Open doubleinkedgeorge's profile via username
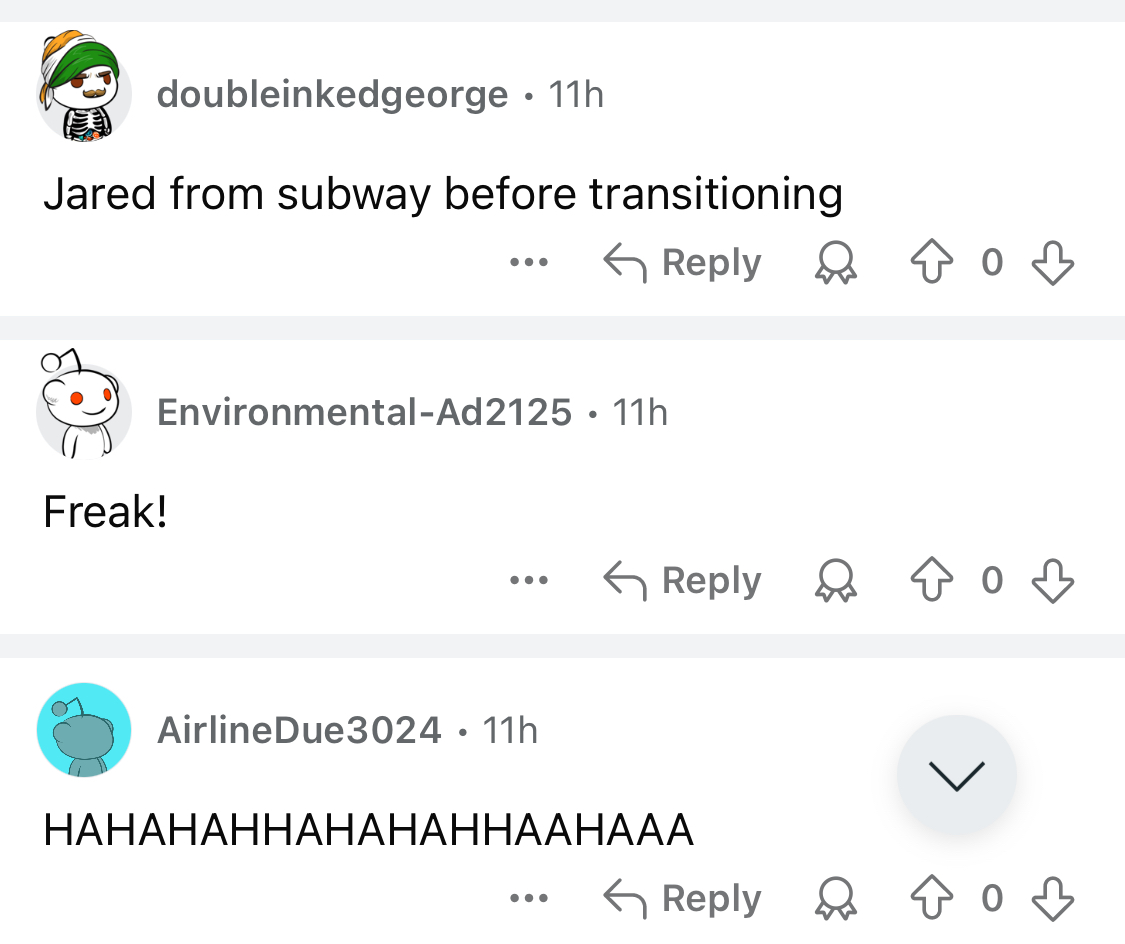 [333, 95]
